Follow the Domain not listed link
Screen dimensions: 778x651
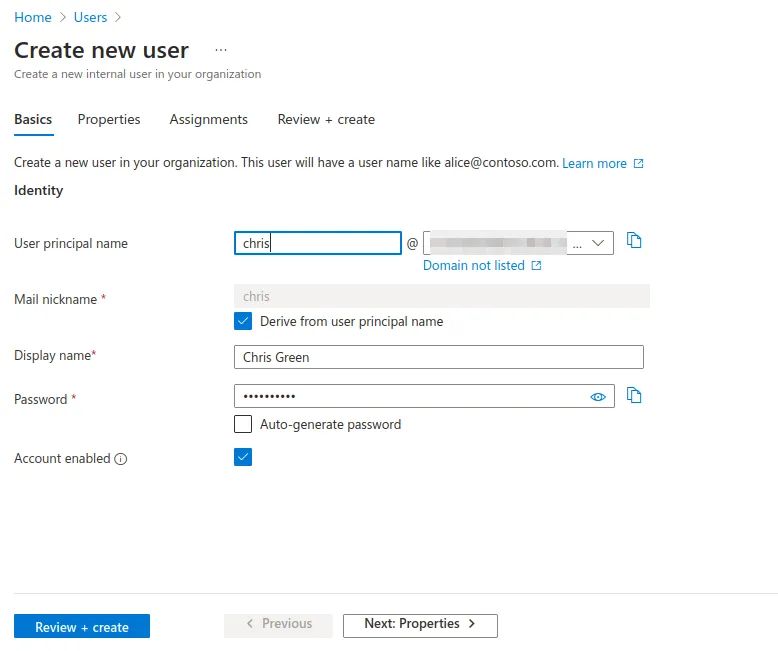point(474,265)
